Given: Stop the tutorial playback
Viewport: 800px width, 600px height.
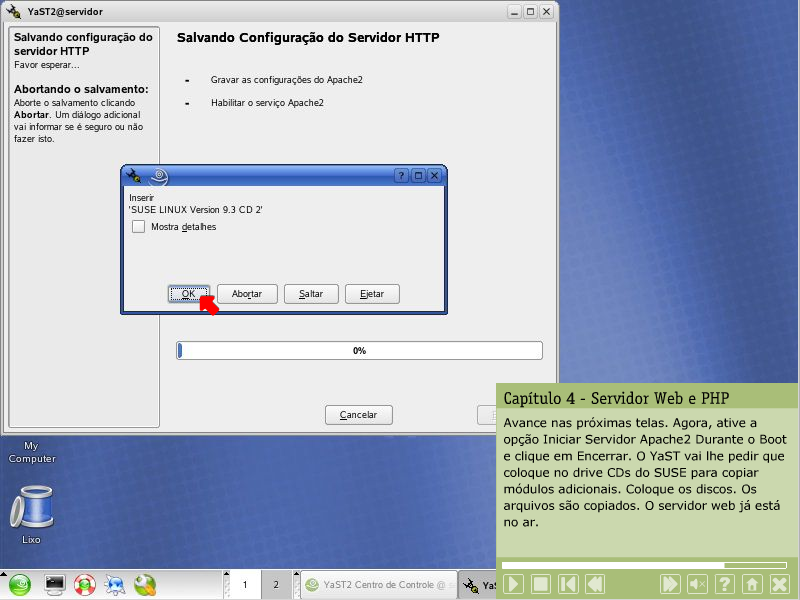Looking at the screenshot, I should coord(540,584).
